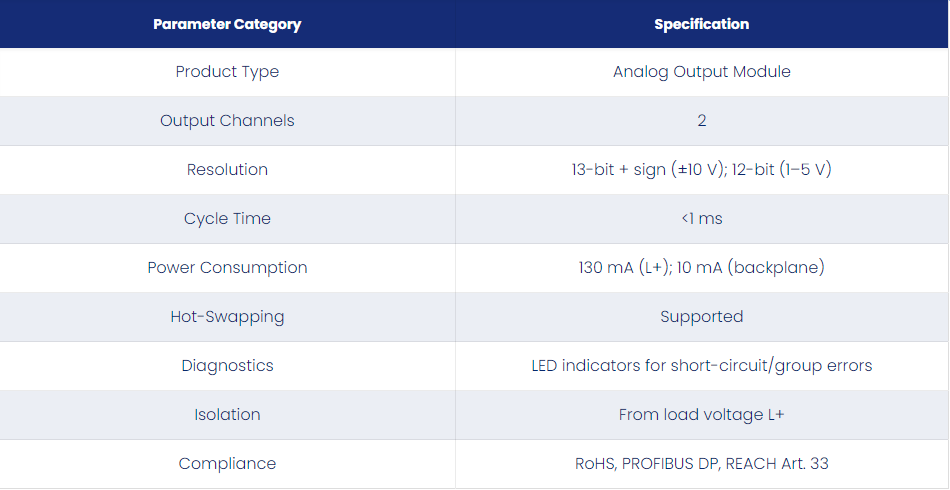950x490 pixels.
Task: Click the Analog Output Module cell
Action: click(x=702, y=71)
